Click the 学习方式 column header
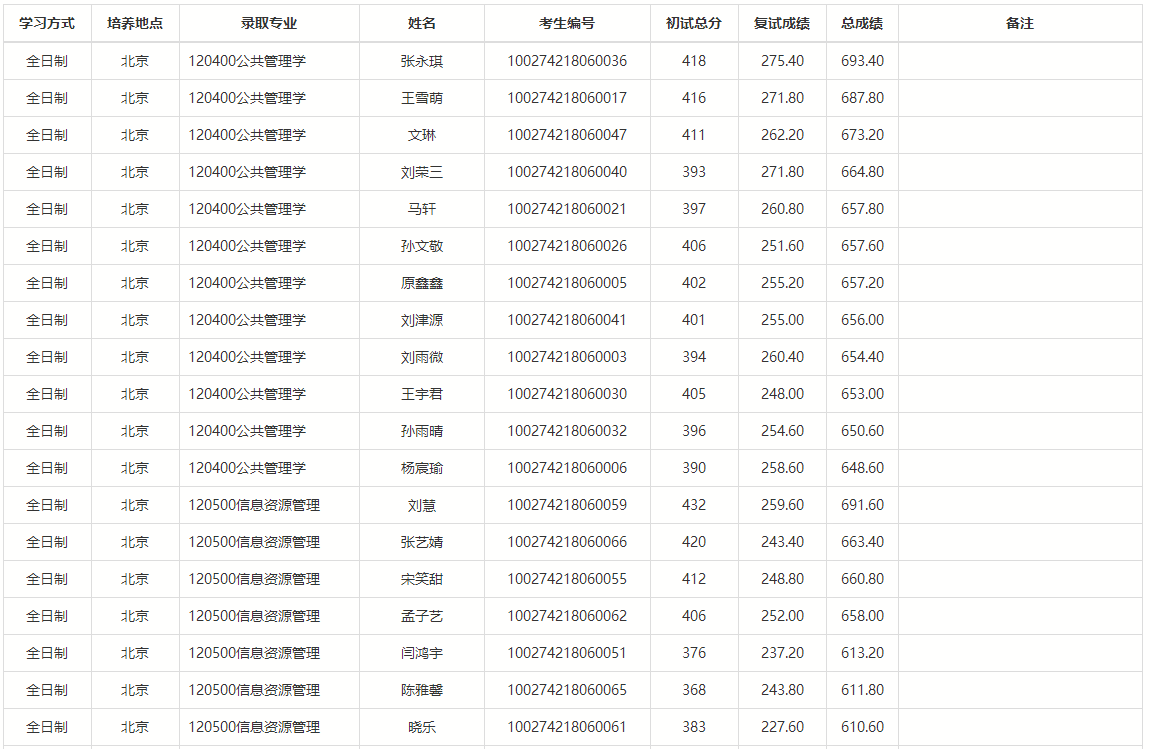 click(x=47, y=23)
